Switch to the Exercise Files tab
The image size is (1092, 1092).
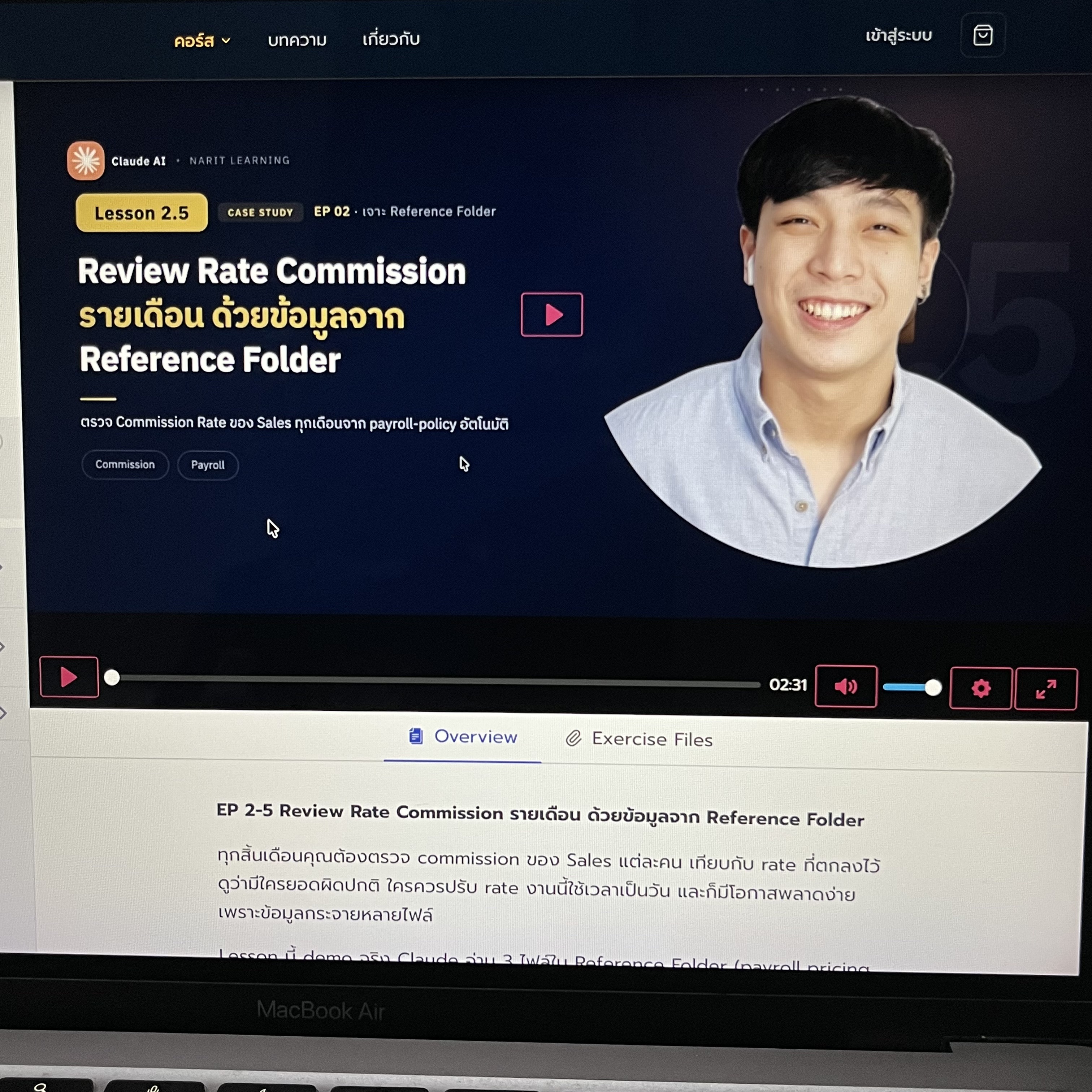point(639,739)
